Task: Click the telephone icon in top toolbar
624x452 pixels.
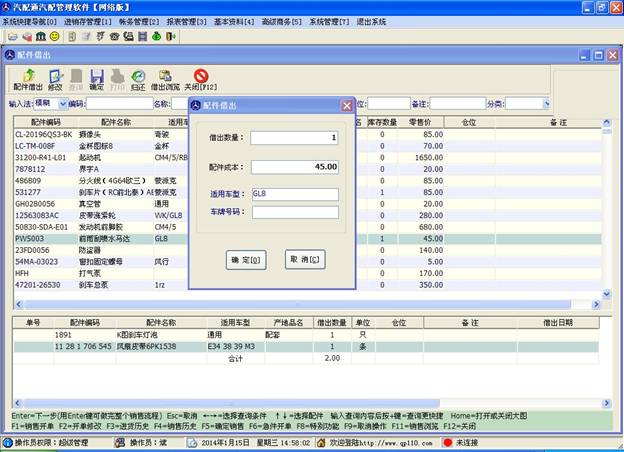Action: click(x=114, y=36)
